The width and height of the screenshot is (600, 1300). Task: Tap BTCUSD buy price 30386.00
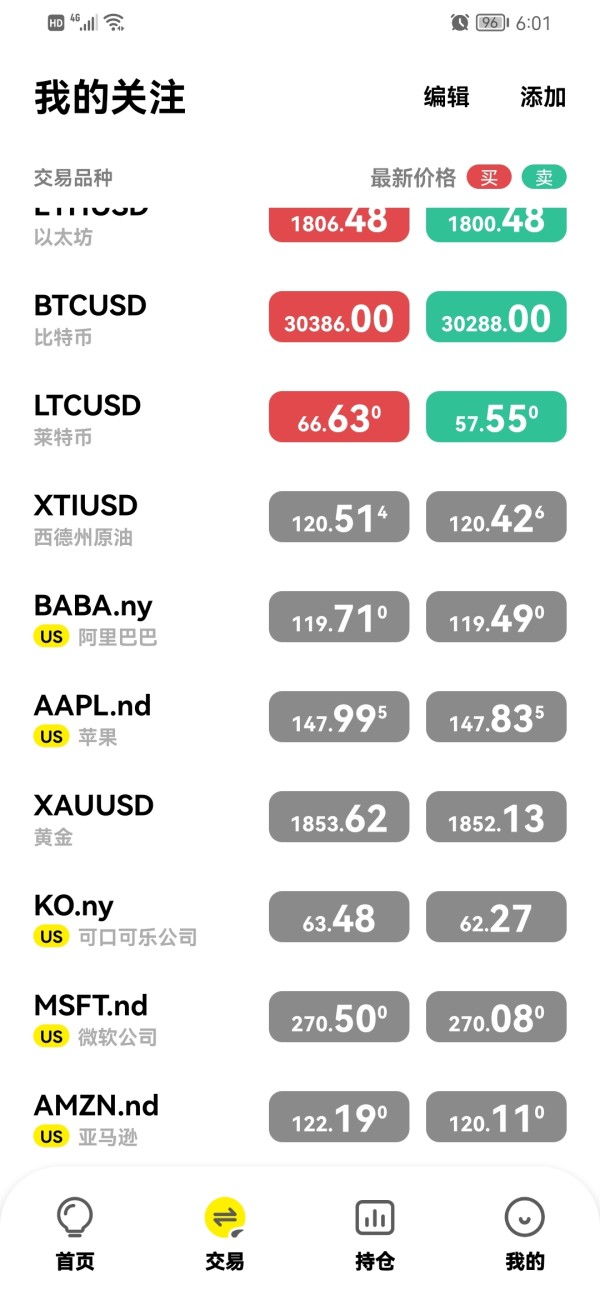[x=339, y=317]
